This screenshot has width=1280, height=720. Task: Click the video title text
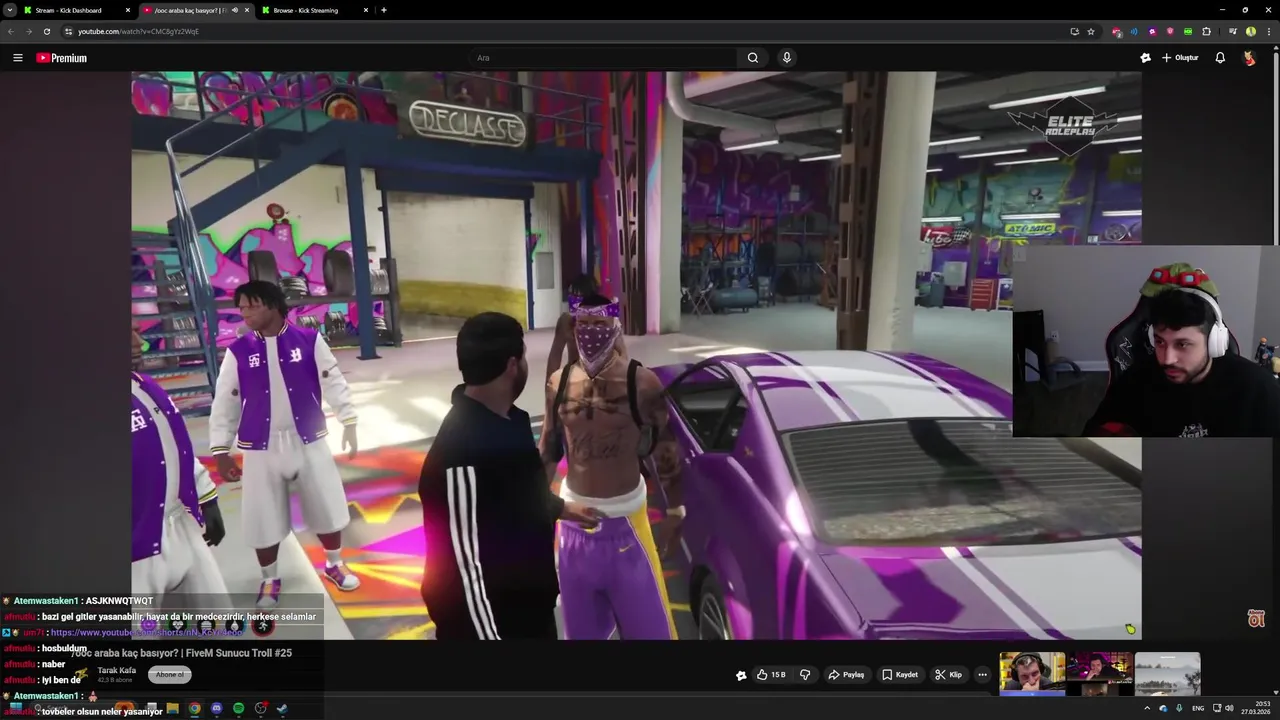[181, 653]
